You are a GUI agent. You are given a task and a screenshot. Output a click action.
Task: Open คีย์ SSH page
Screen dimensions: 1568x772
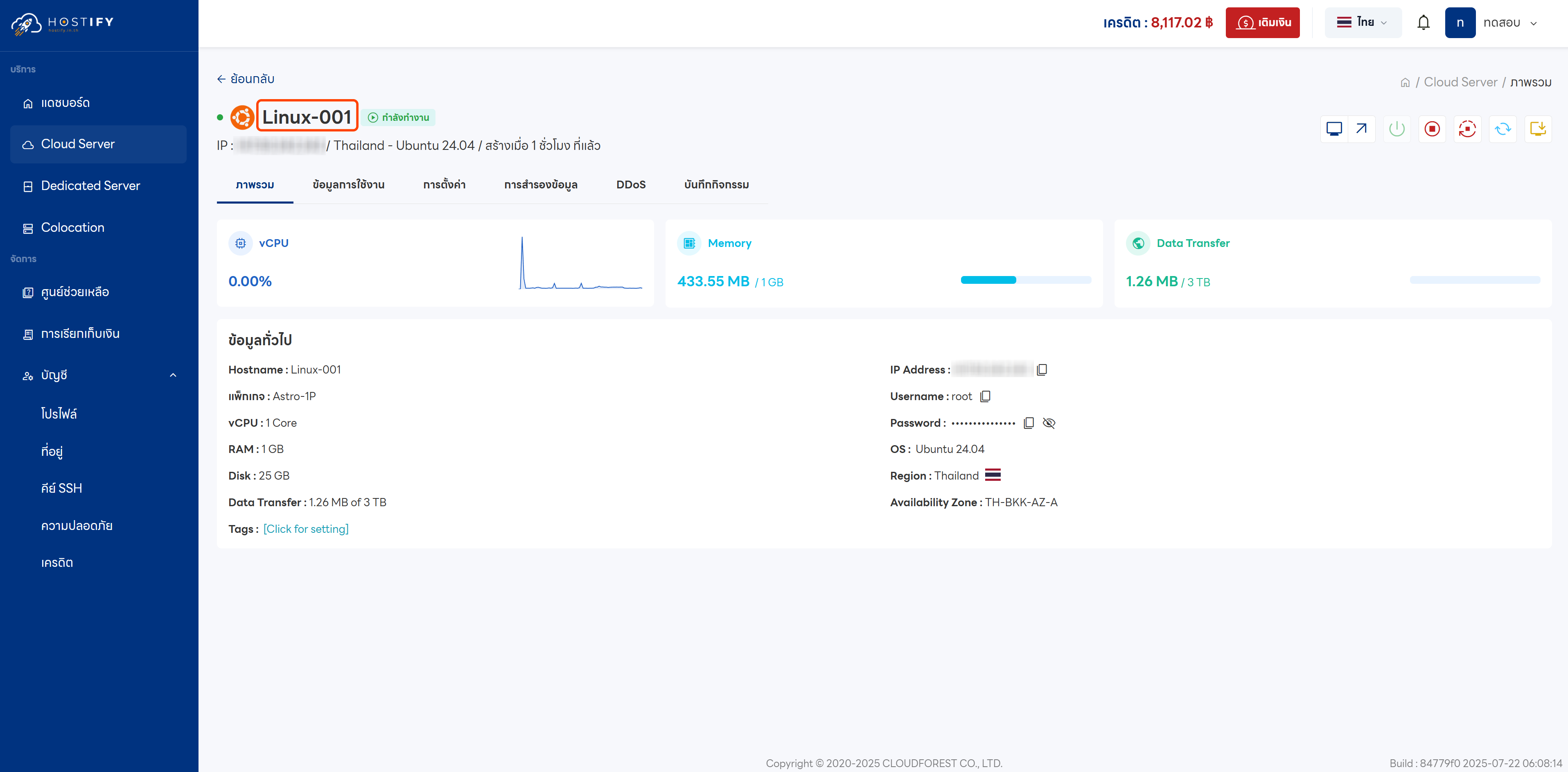pyautogui.click(x=61, y=488)
